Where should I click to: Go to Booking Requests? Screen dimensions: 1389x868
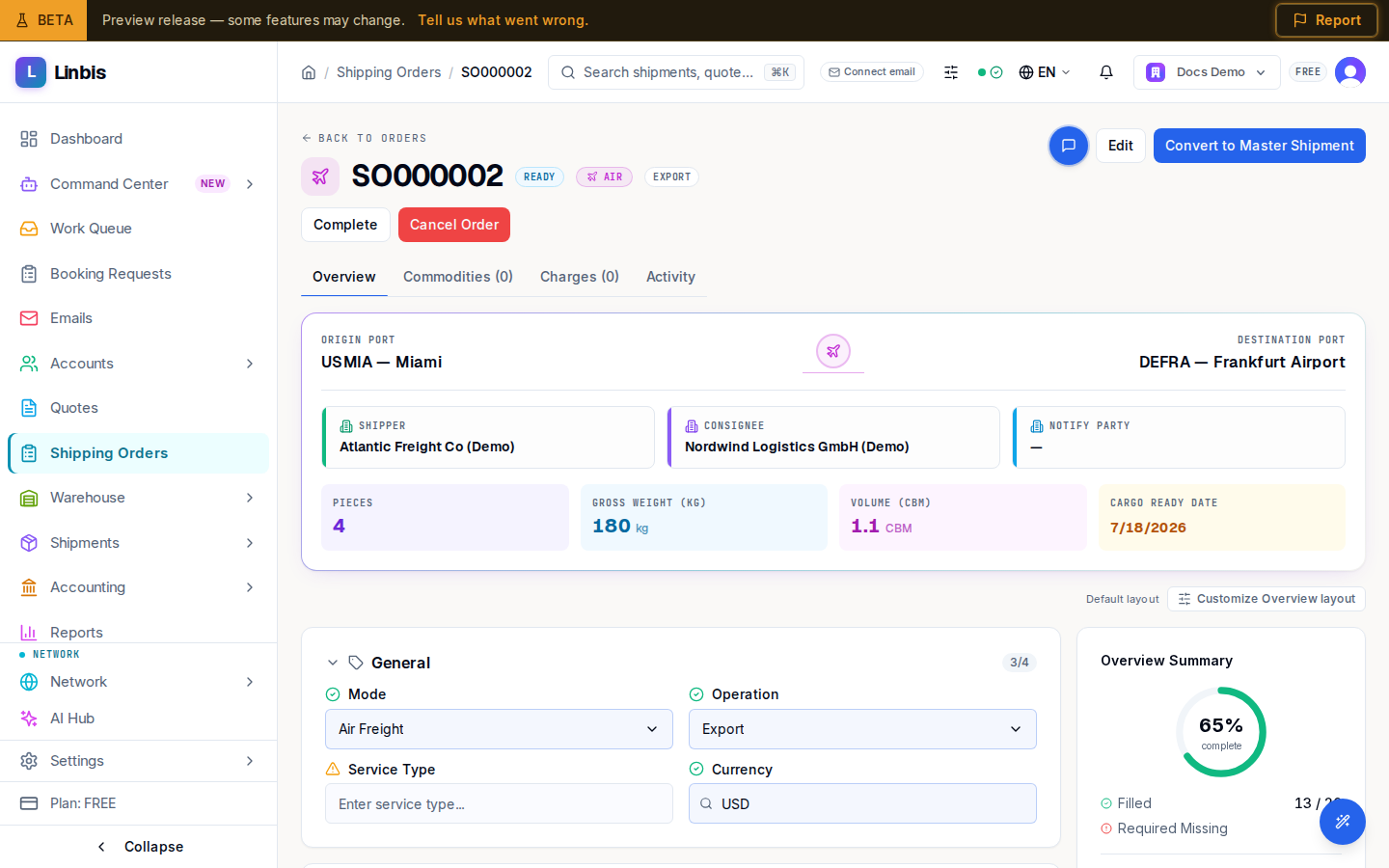click(139, 274)
